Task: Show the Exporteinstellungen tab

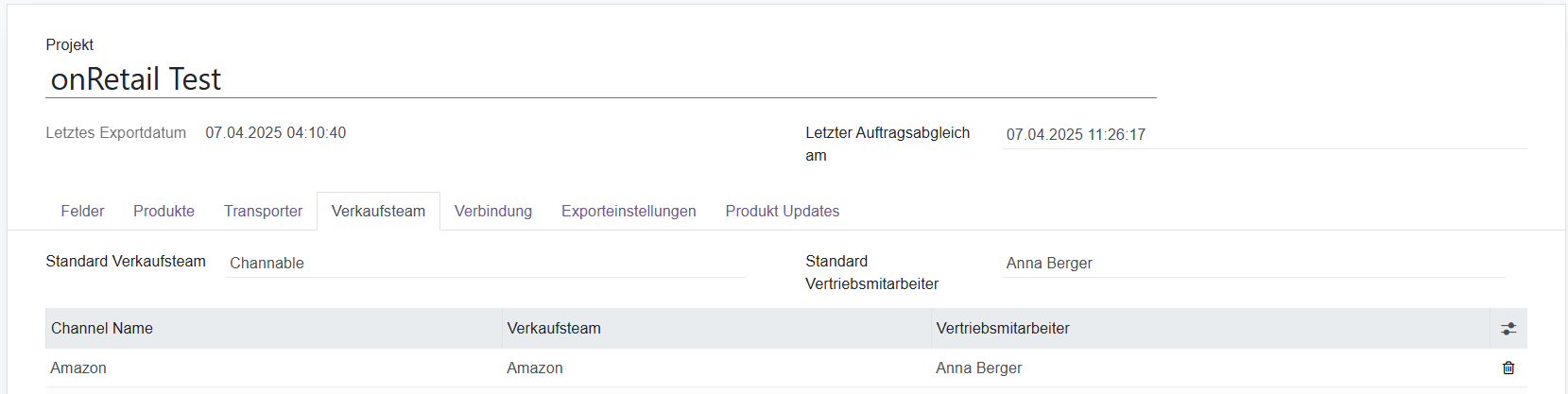Action: click(x=629, y=211)
